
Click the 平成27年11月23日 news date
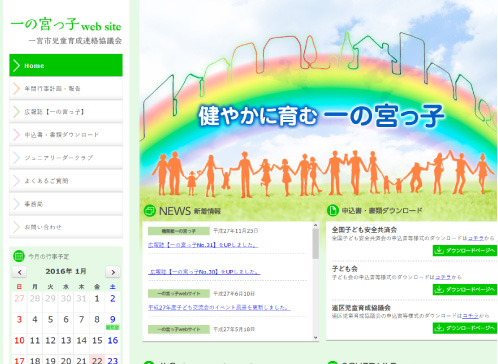click(236, 231)
